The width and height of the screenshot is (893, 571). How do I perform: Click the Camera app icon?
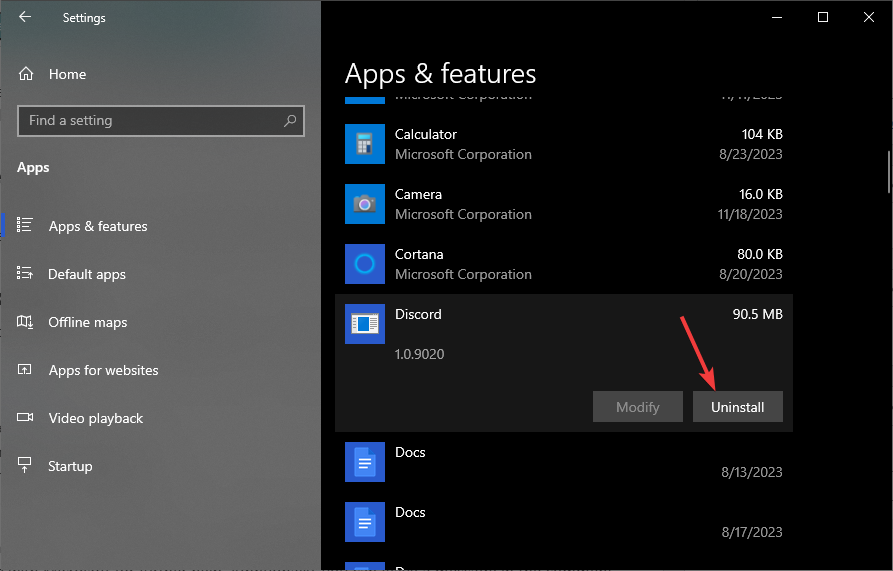pos(365,204)
